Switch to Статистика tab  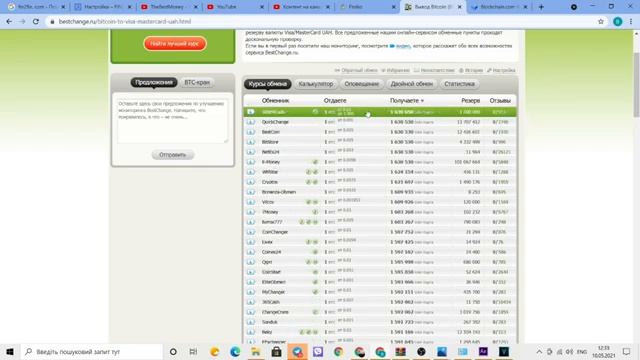click(459, 84)
